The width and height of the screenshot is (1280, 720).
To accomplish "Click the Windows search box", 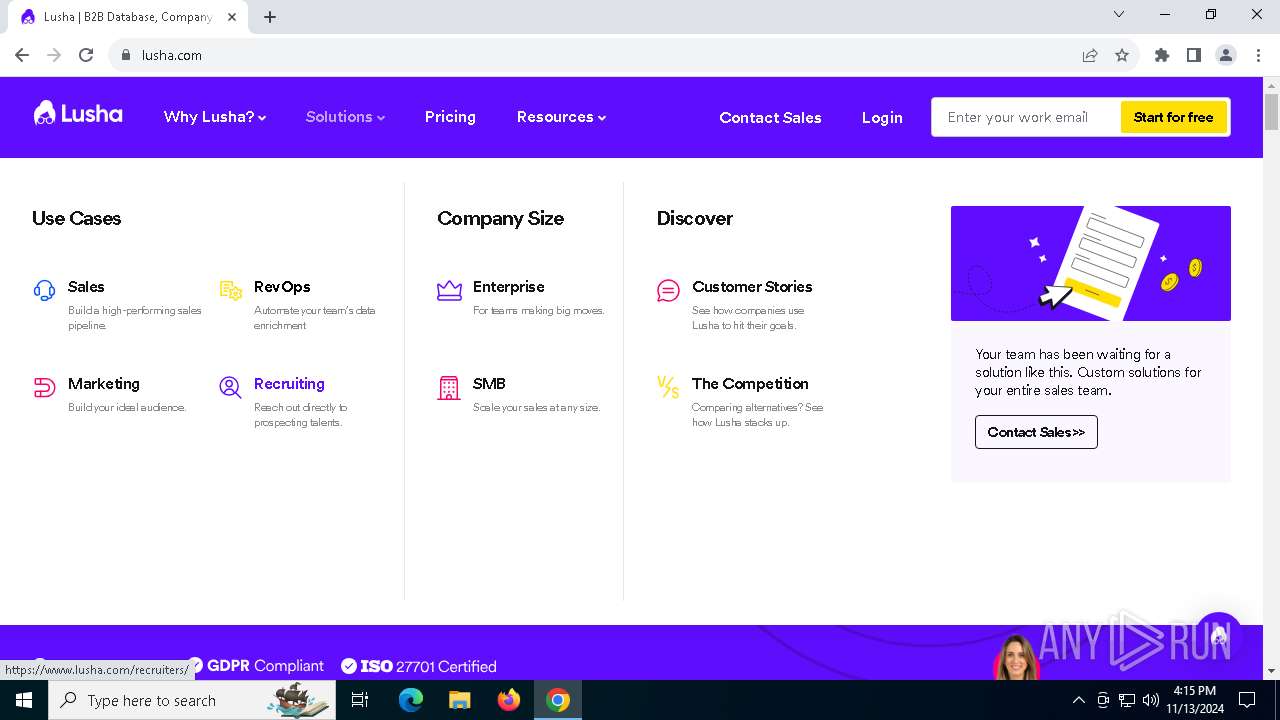I will [192, 700].
